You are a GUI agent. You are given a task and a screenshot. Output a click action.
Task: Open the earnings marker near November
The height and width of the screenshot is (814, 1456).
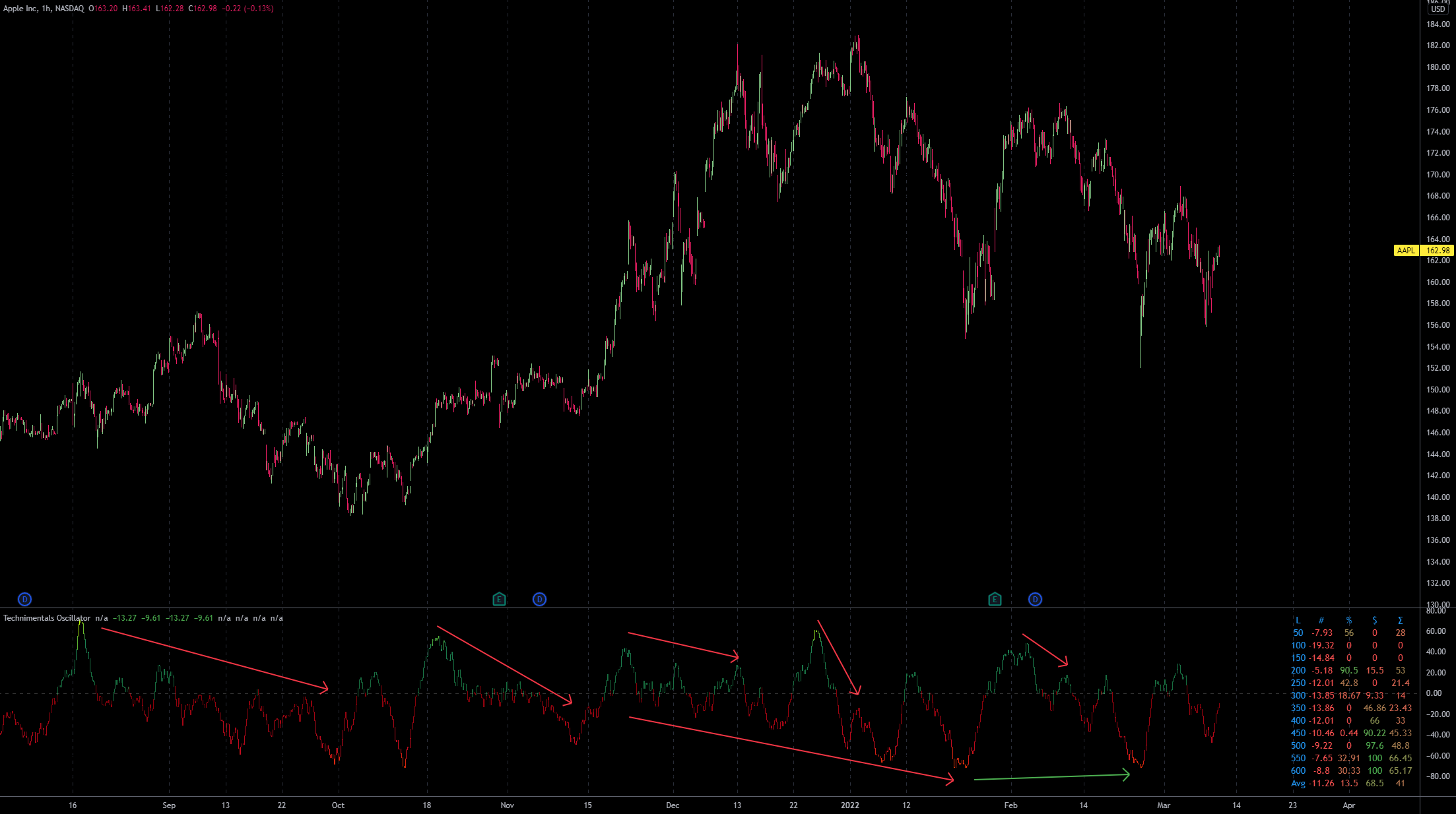coord(499,599)
